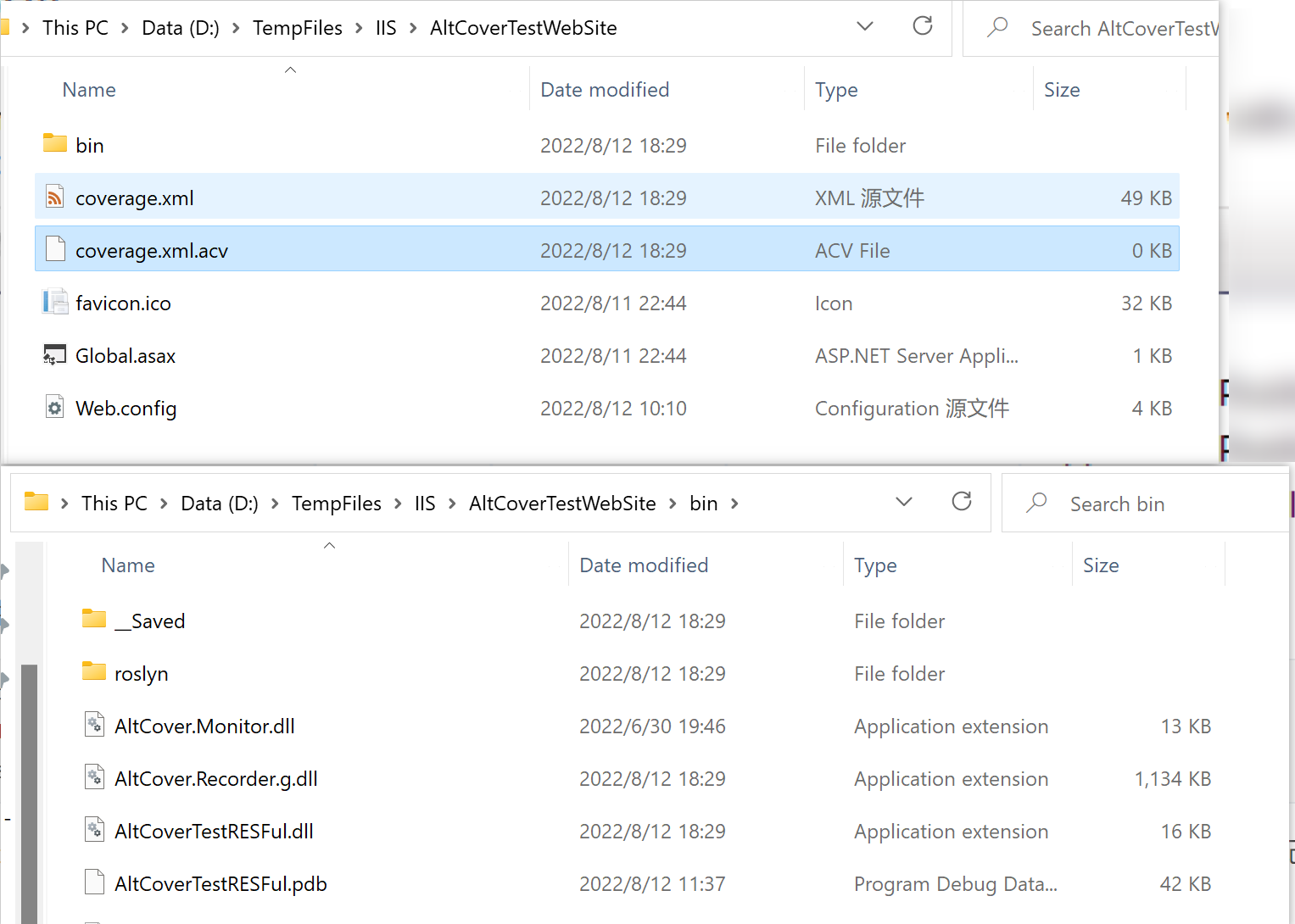Expand chevron after bin in bottom address bar
Viewport: 1295px width, 924px height.
[x=734, y=504]
